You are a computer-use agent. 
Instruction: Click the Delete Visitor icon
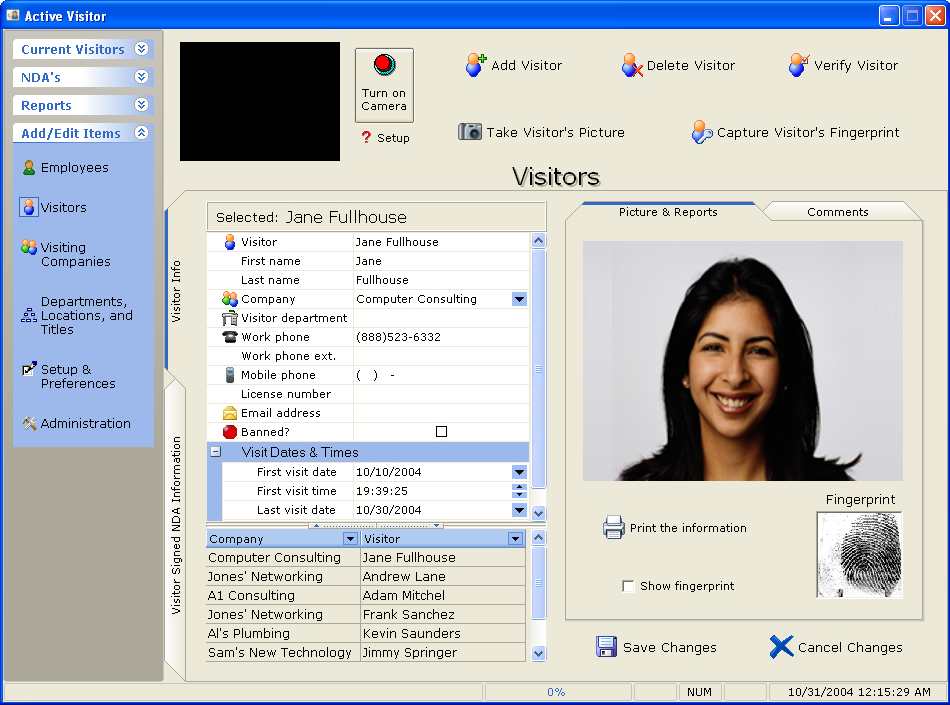pyautogui.click(x=632, y=64)
